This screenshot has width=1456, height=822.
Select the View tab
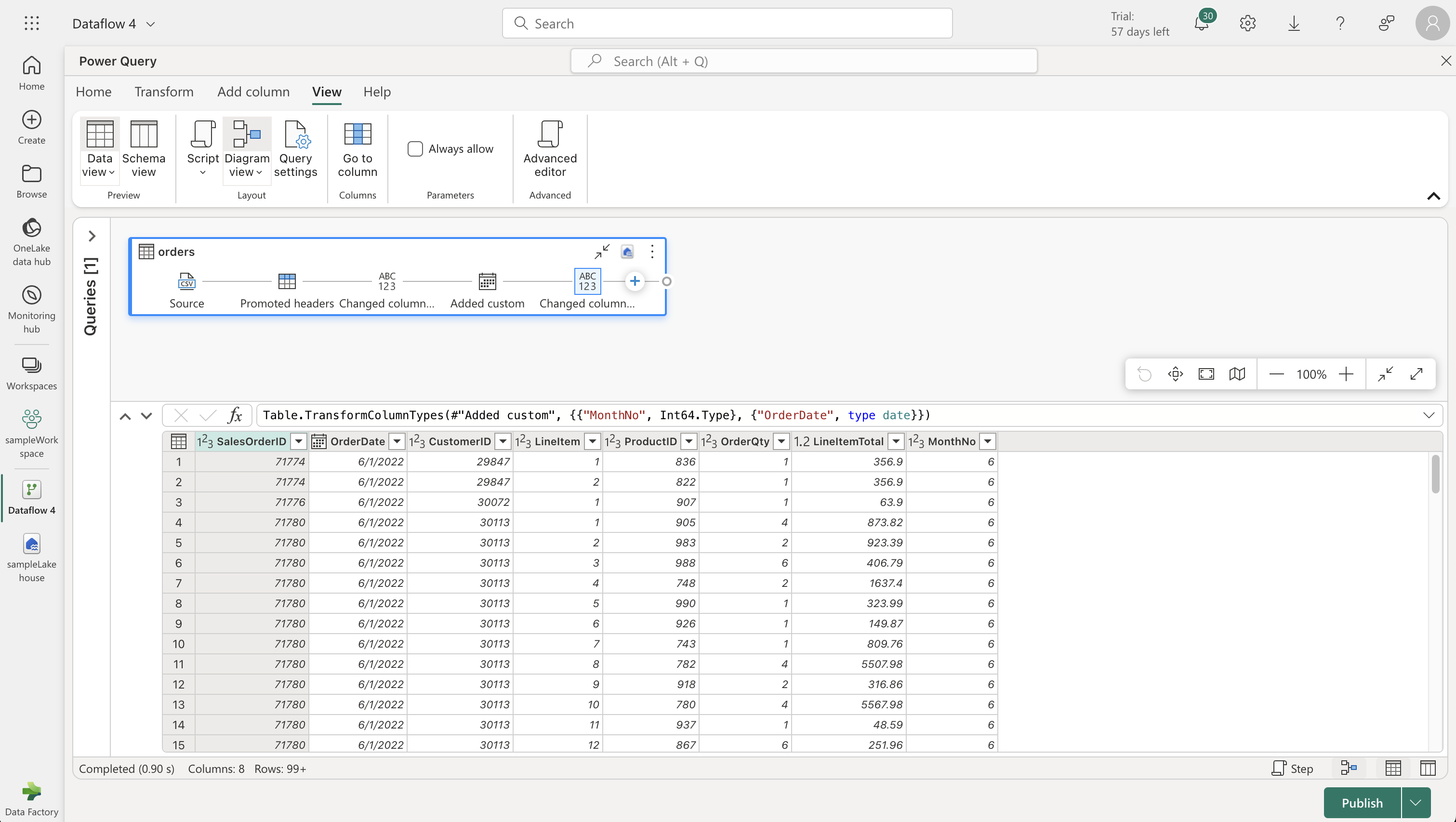coord(327,92)
